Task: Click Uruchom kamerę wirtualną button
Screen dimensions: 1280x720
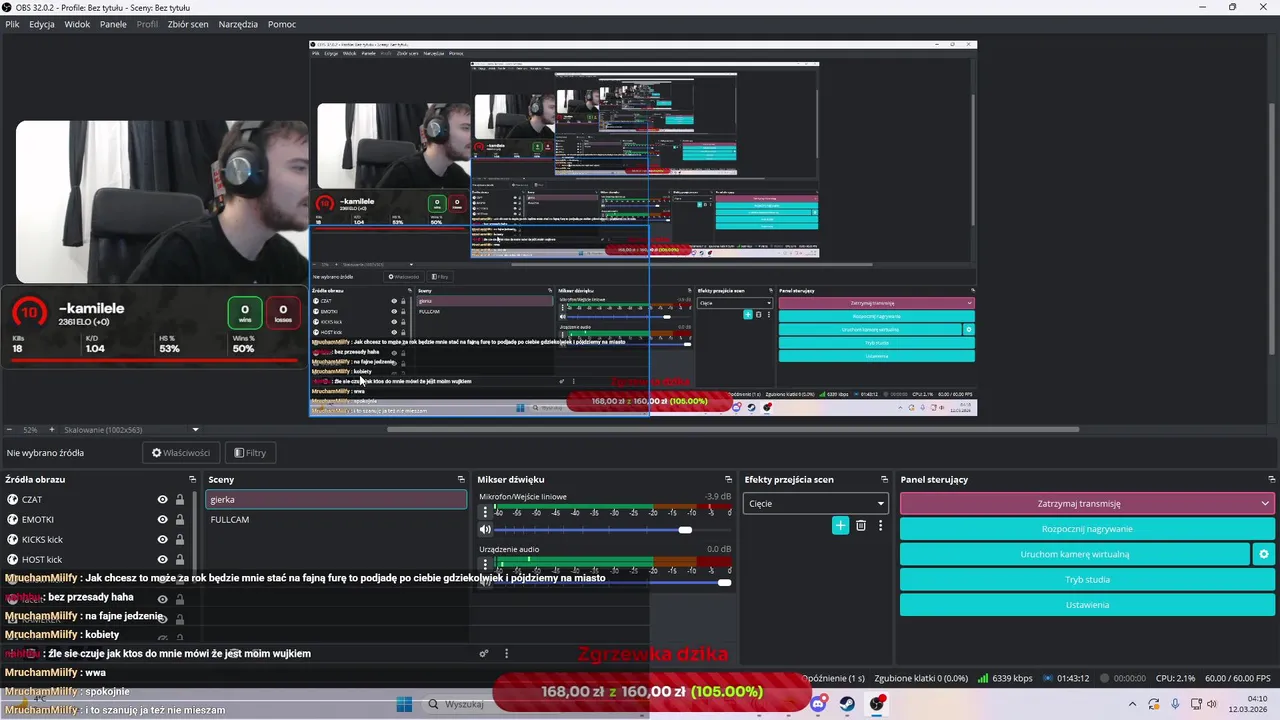Action: (1075, 554)
